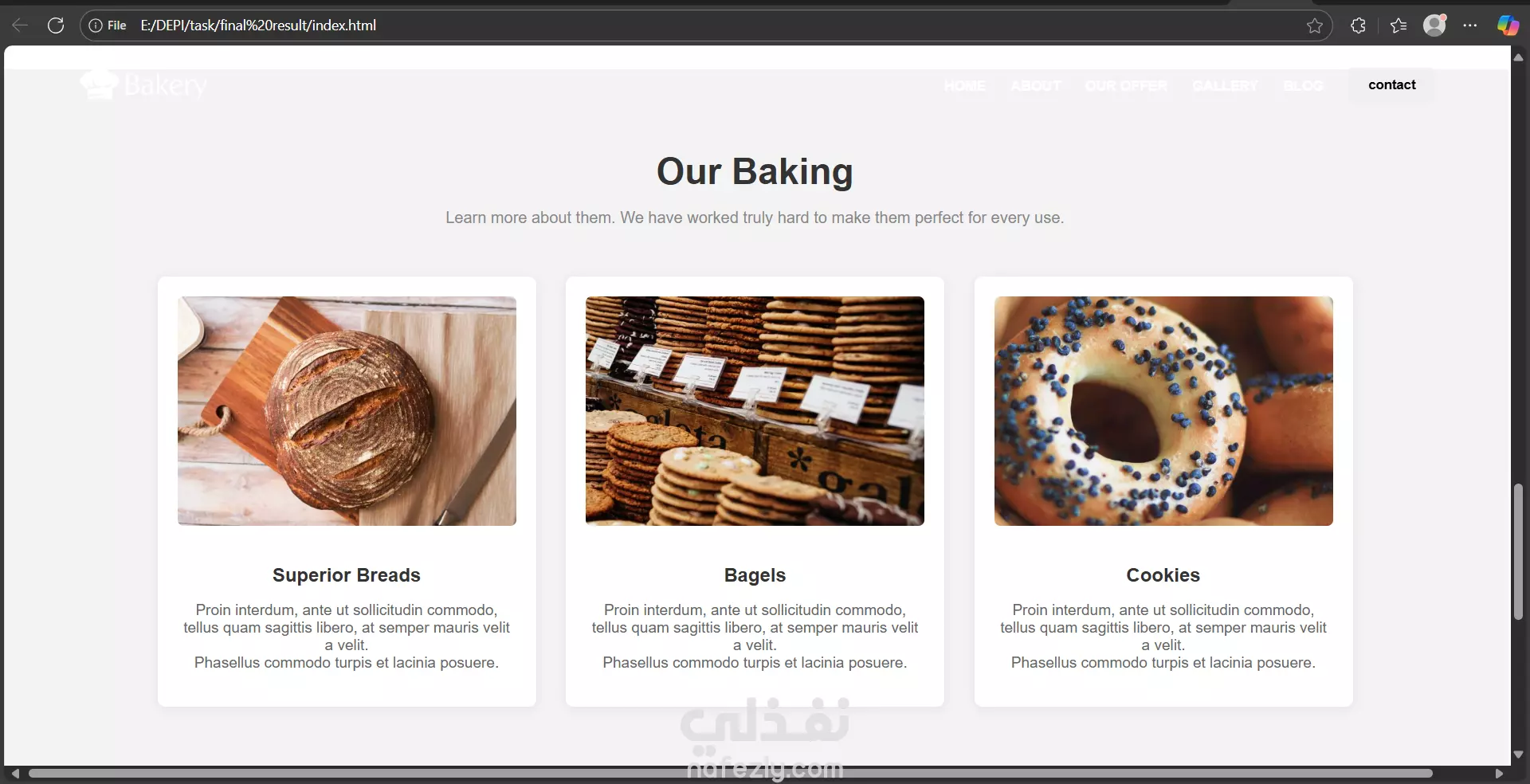The height and width of the screenshot is (784, 1530).
Task: Open the browser settings ellipsis menu
Action: click(x=1470, y=25)
